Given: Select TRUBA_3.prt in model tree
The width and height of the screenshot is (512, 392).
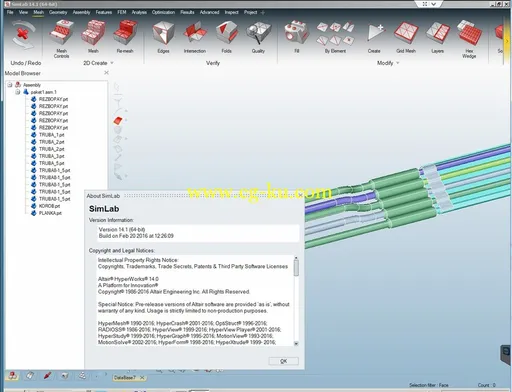Looking at the screenshot, I should (x=51, y=156).
